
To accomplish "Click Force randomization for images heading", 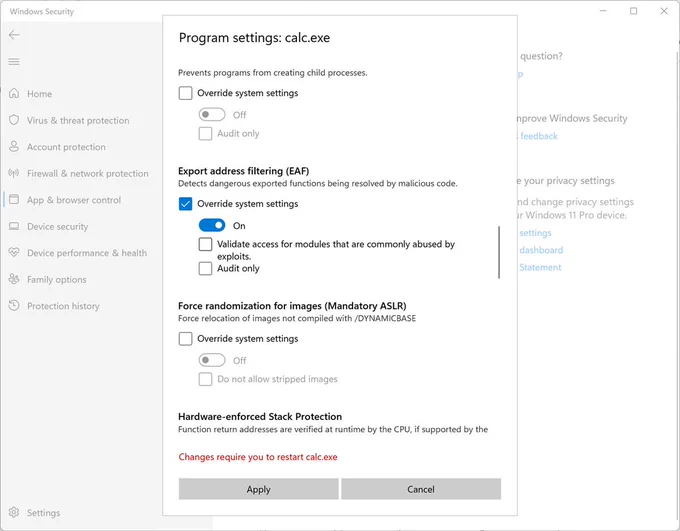I will pyautogui.click(x=292, y=306).
